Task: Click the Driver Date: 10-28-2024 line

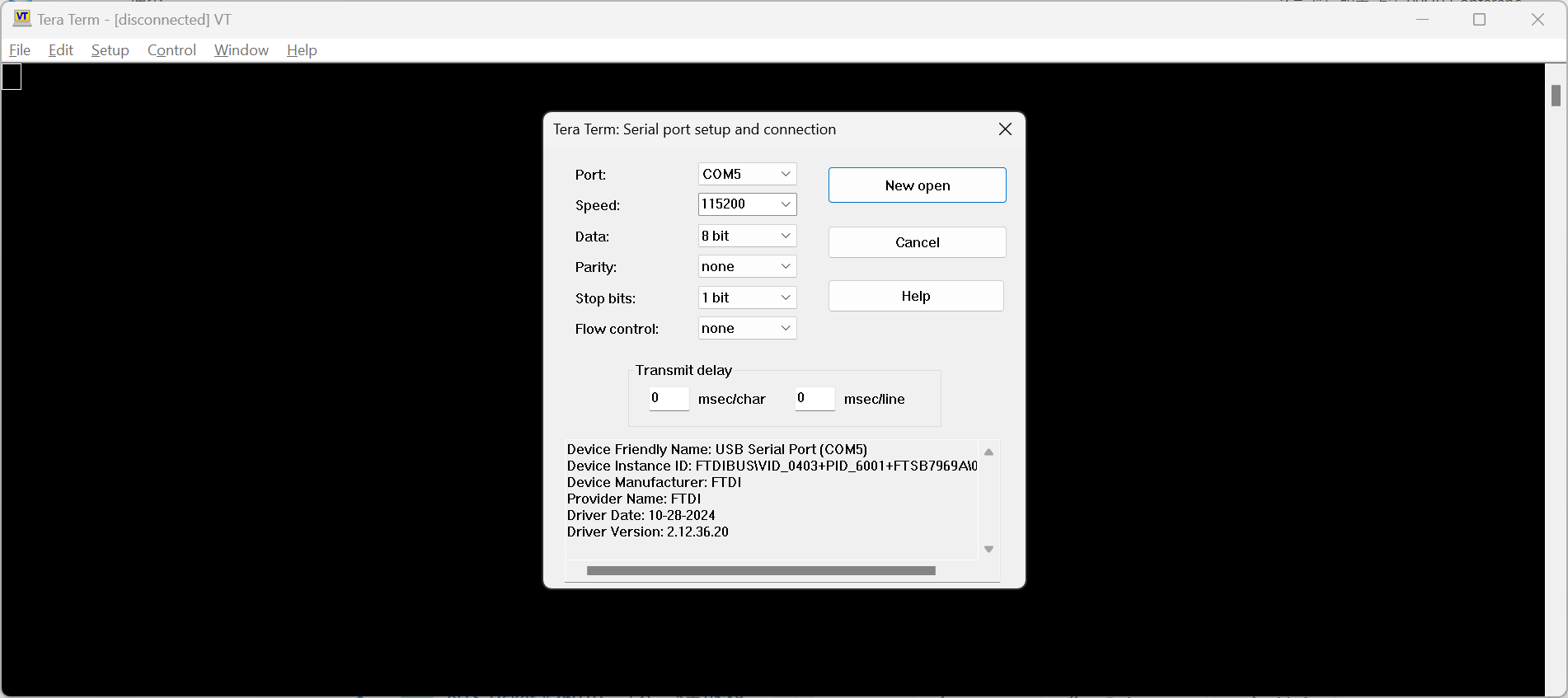Action: [641, 515]
